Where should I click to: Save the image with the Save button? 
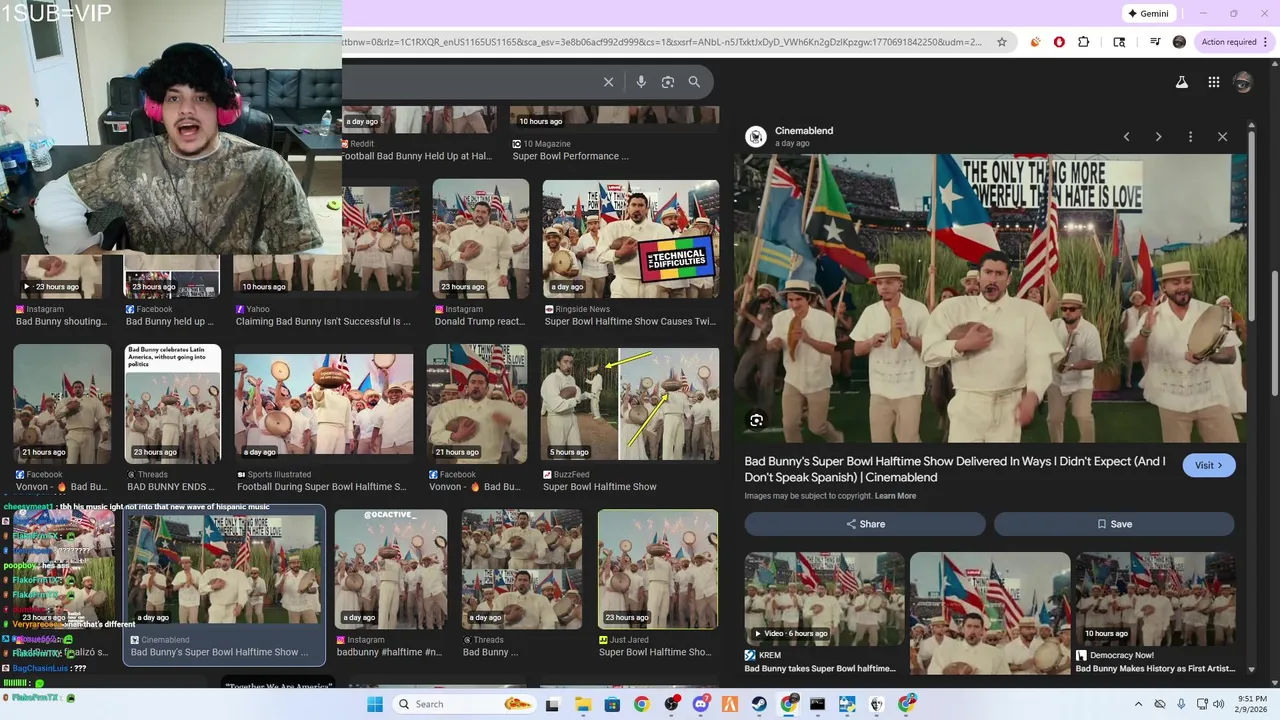click(x=1114, y=524)
